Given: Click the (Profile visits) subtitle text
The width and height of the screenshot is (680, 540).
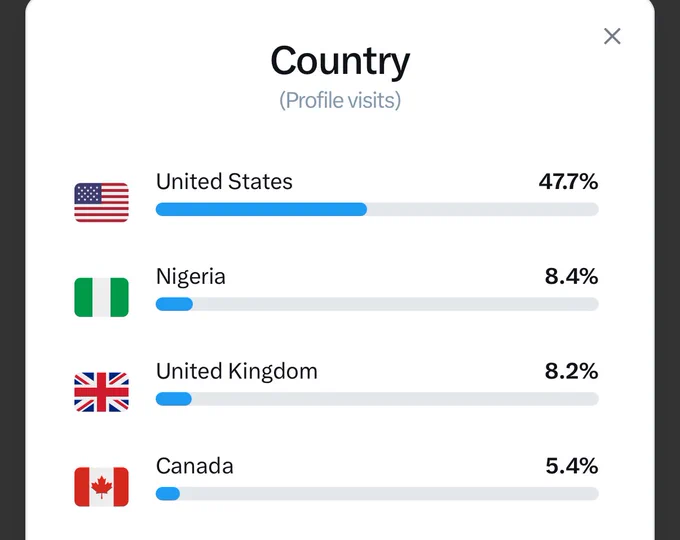Looking at the screenshot, I should pyautogui.click(x=340, y=101).
